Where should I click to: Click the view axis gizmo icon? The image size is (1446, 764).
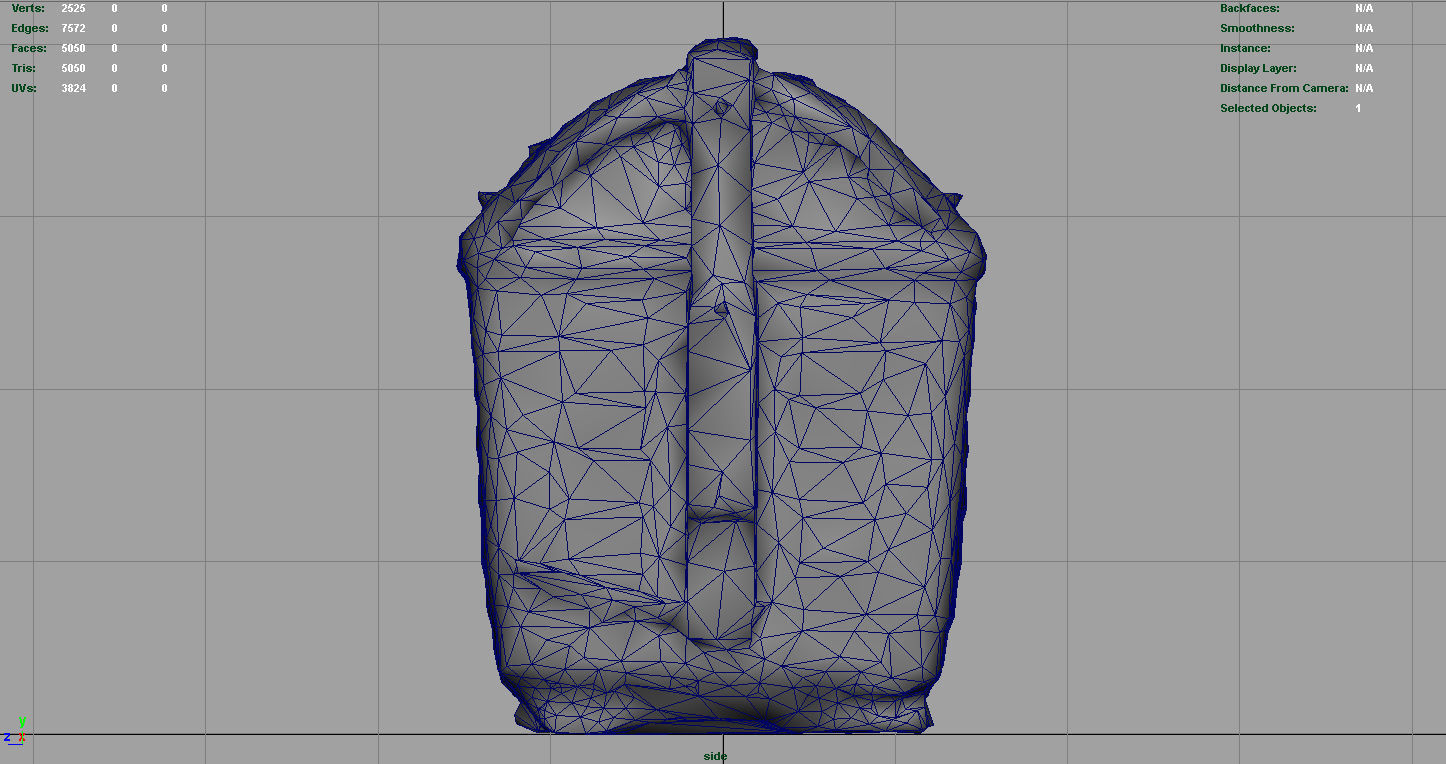(14, 731)
